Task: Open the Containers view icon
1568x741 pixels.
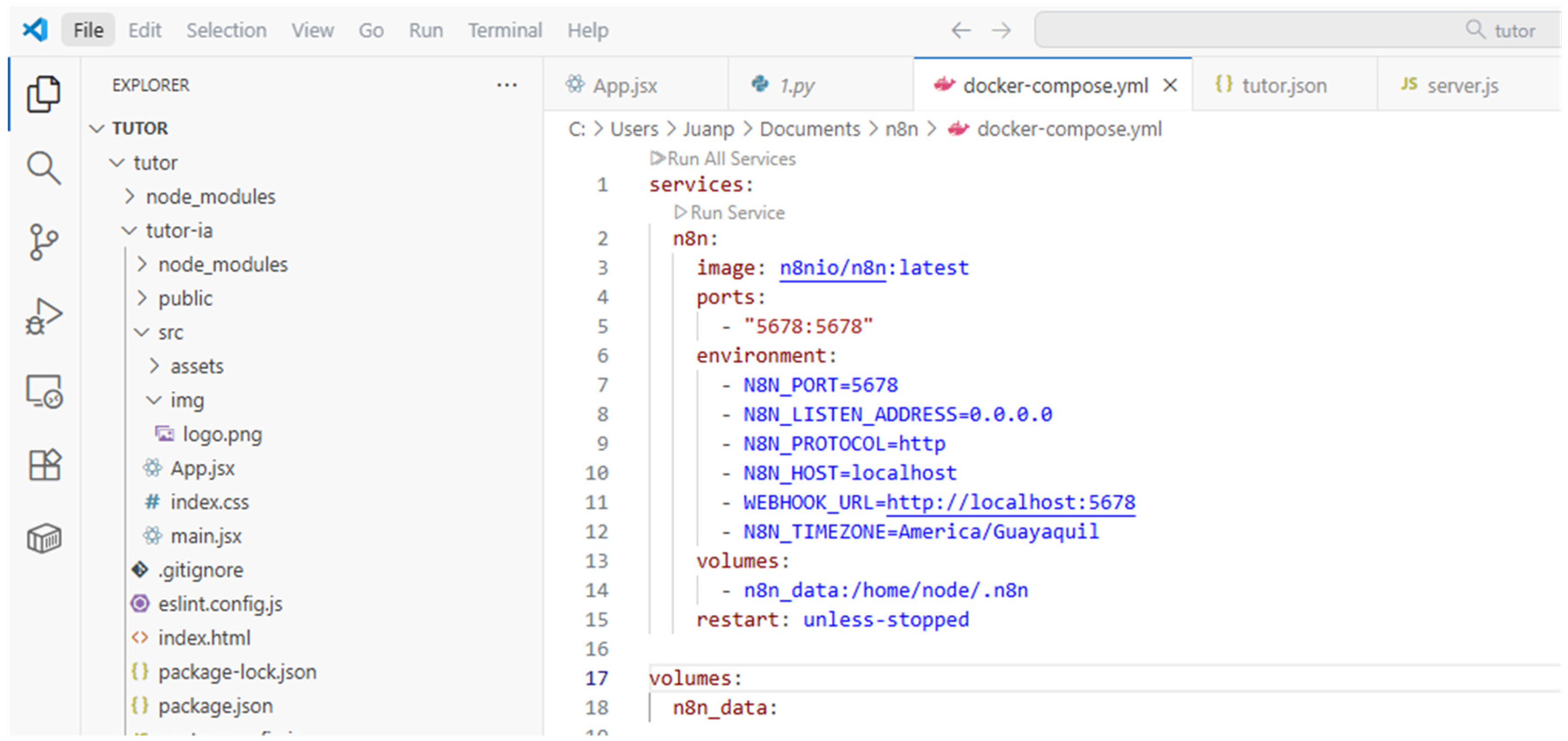Action: click(x=44, y=539)
